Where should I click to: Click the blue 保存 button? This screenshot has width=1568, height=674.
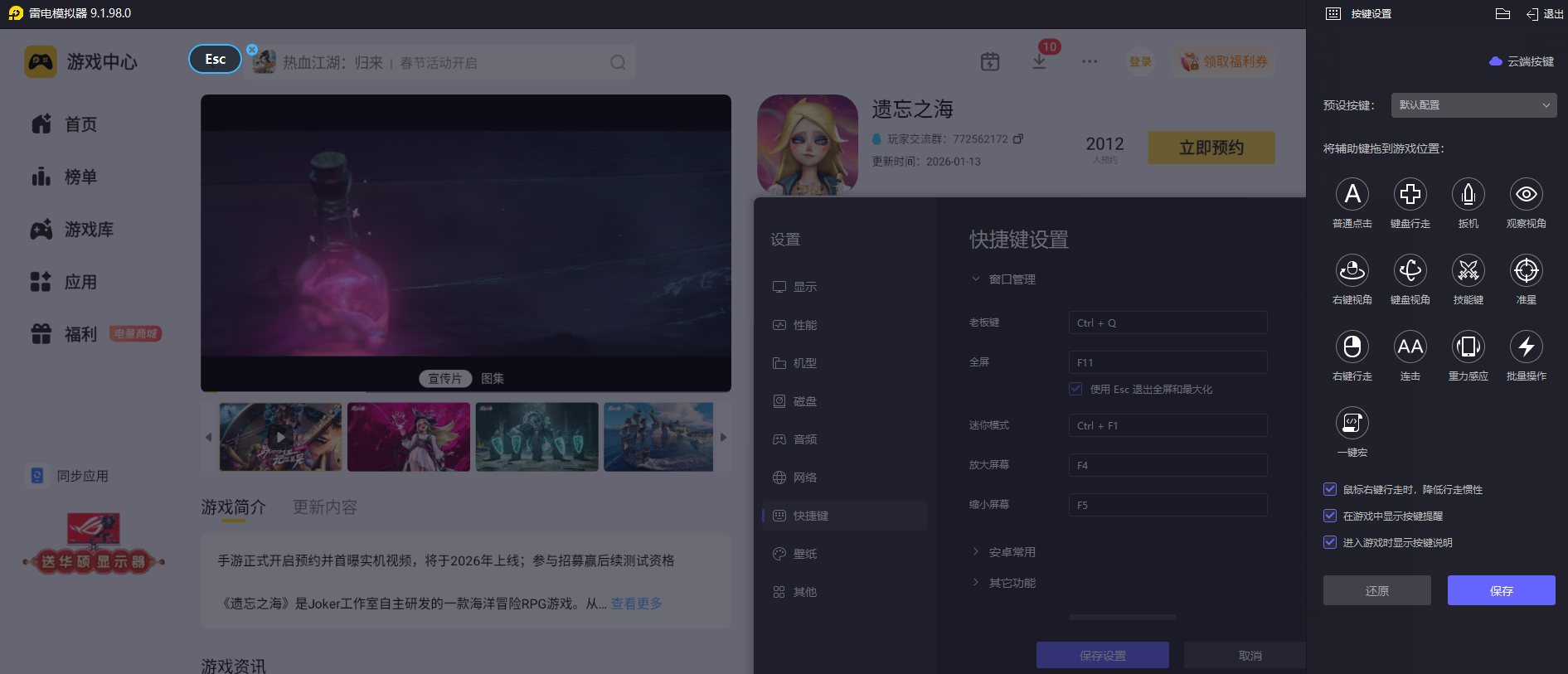[1501, 590]
